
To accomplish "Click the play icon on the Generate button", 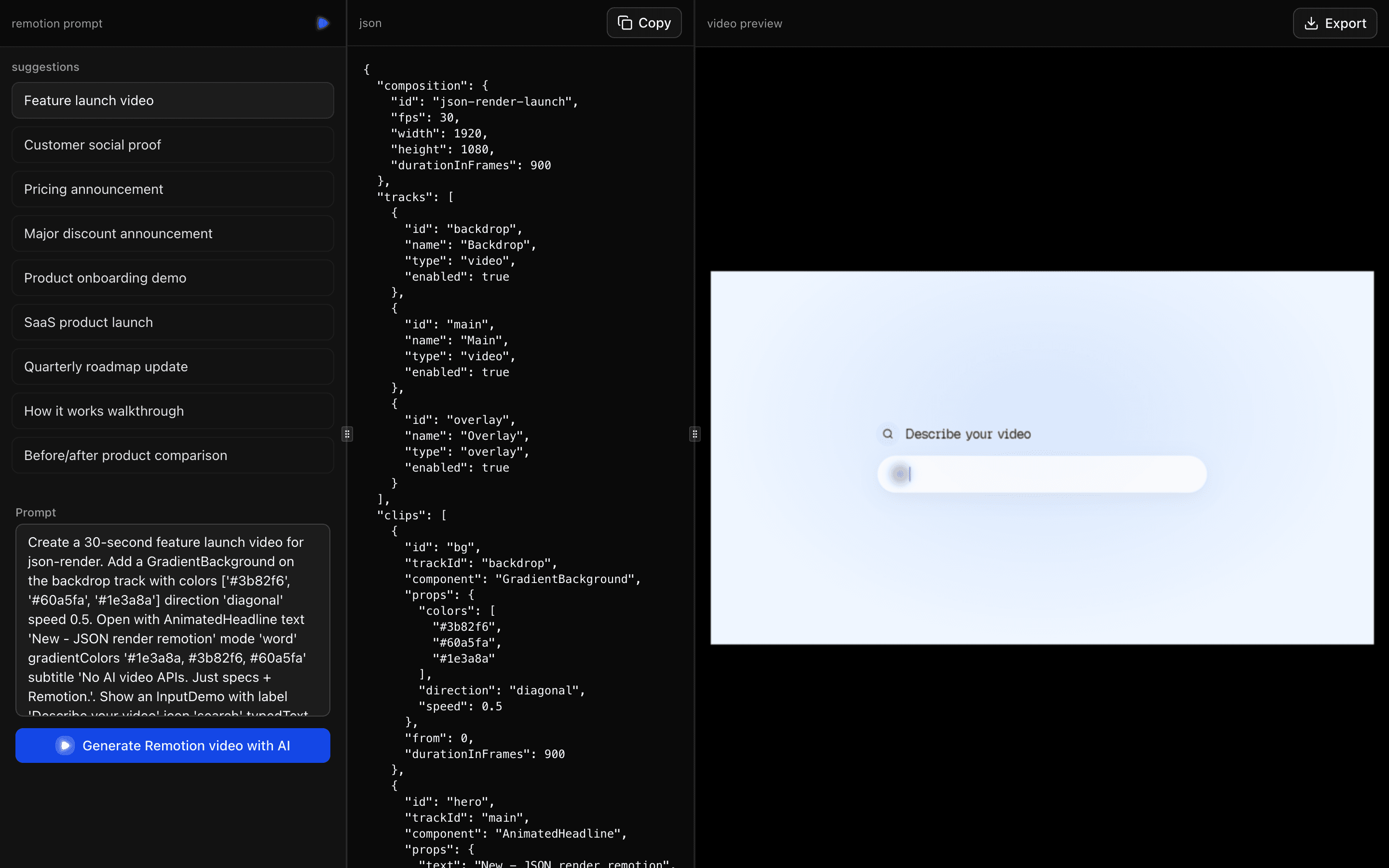I will point(65,745).
